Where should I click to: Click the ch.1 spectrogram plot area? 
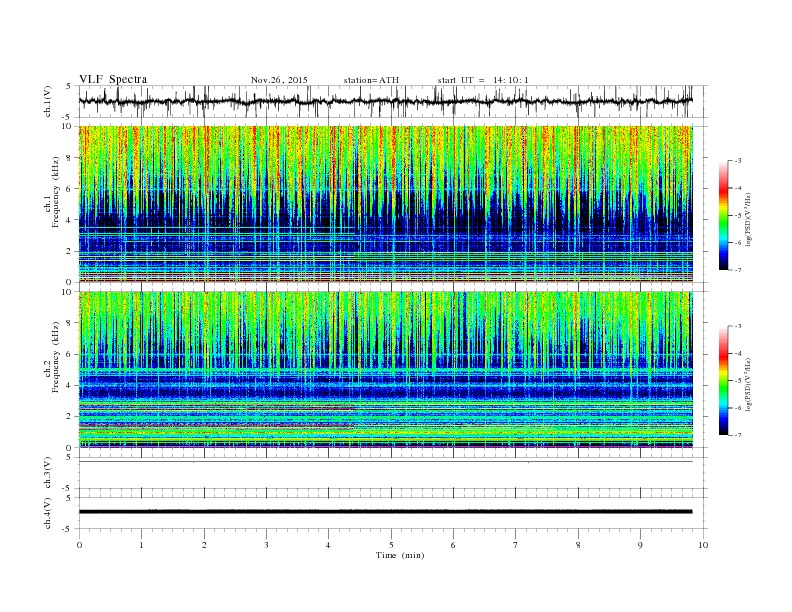click(x=385, y=204)
